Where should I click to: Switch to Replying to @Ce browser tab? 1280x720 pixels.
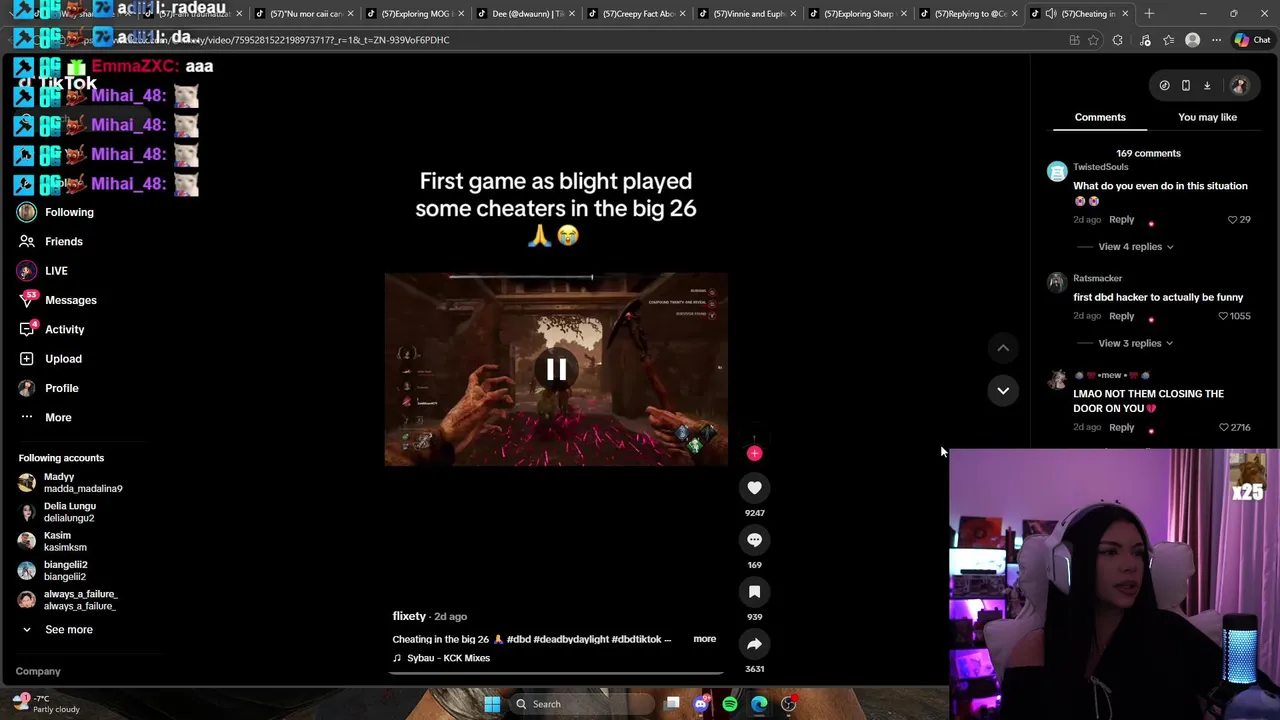click(x=969, y=14)
